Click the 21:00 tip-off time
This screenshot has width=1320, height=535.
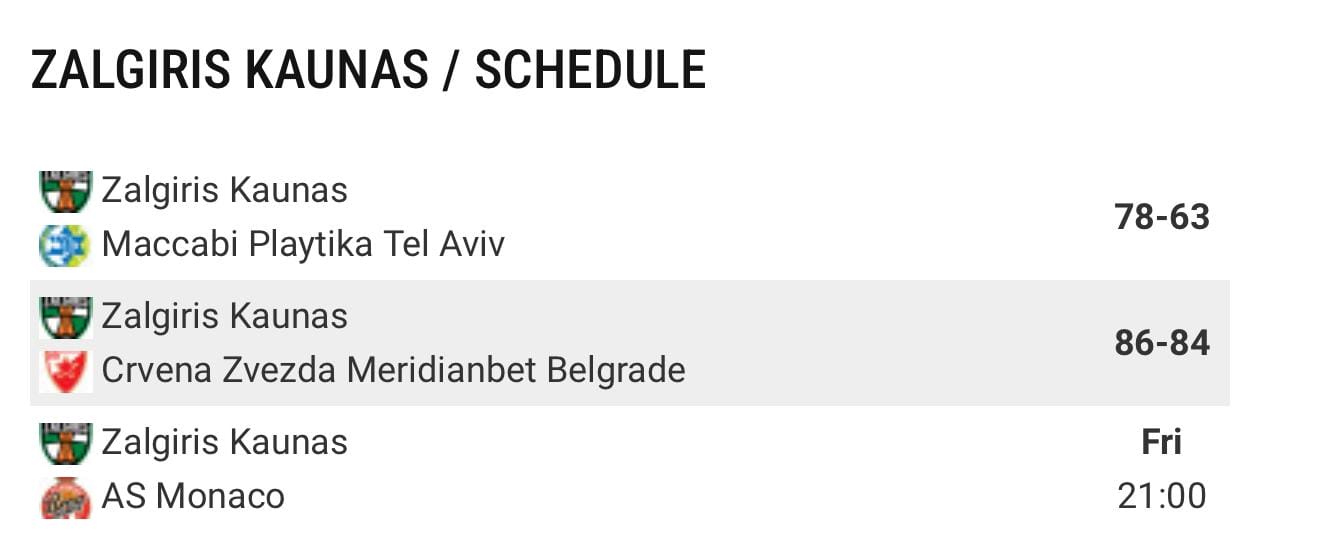pyautogui.click(x=1162, y=496)
